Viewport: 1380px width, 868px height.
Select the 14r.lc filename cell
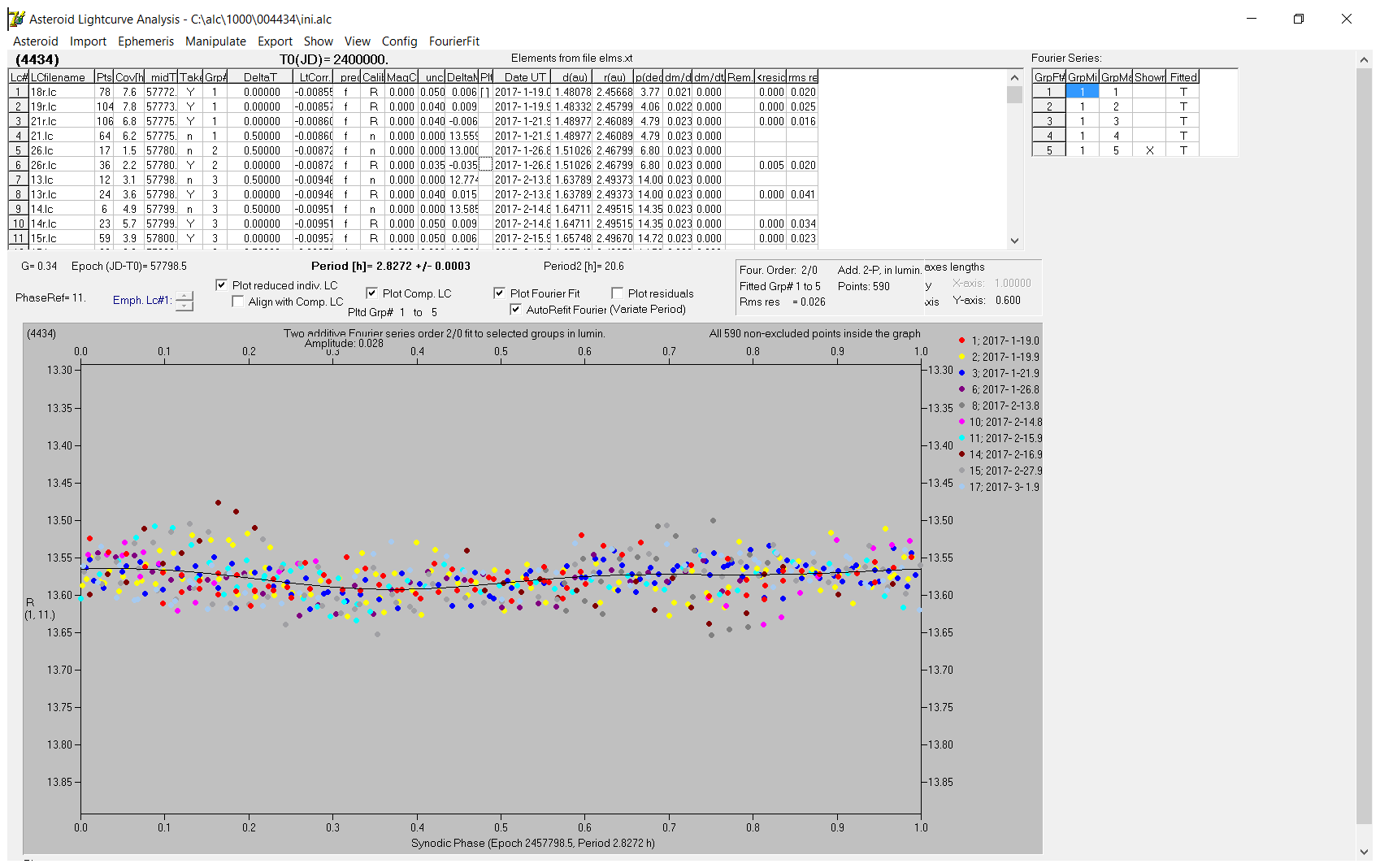point(62,224)
